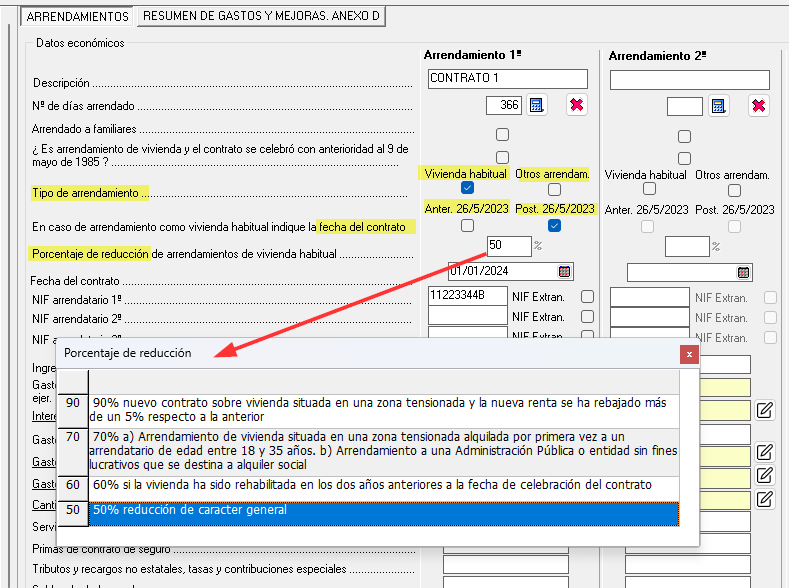
Task: Click NIF arrendatario 1º field of Arrendamiento 2
Action: click(x=650, y=297)
